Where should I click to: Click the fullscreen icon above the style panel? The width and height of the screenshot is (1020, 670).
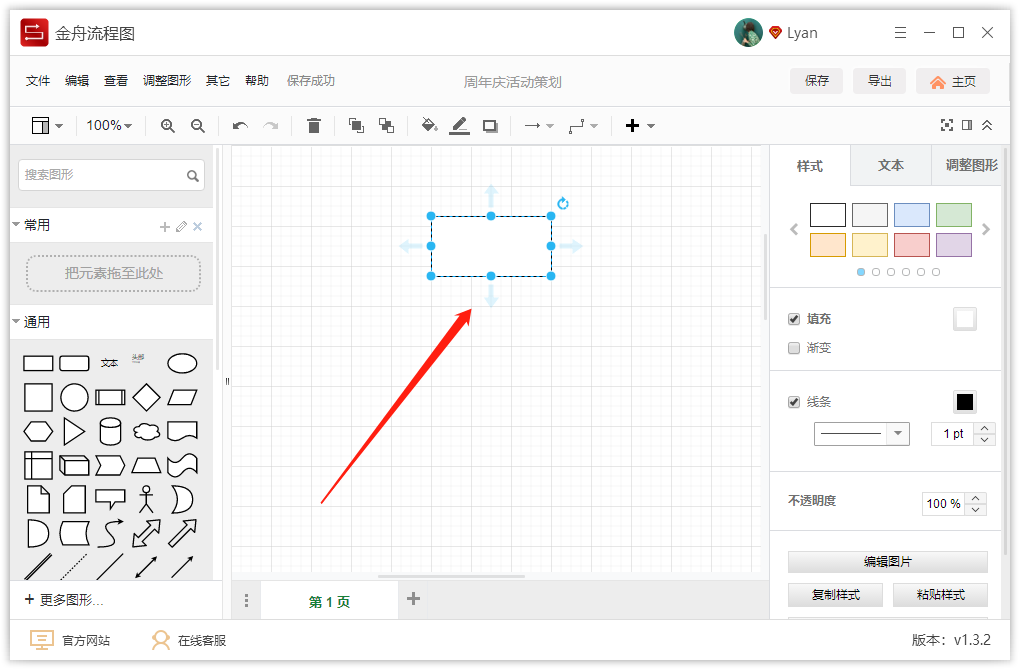click(x=947, y=125)
